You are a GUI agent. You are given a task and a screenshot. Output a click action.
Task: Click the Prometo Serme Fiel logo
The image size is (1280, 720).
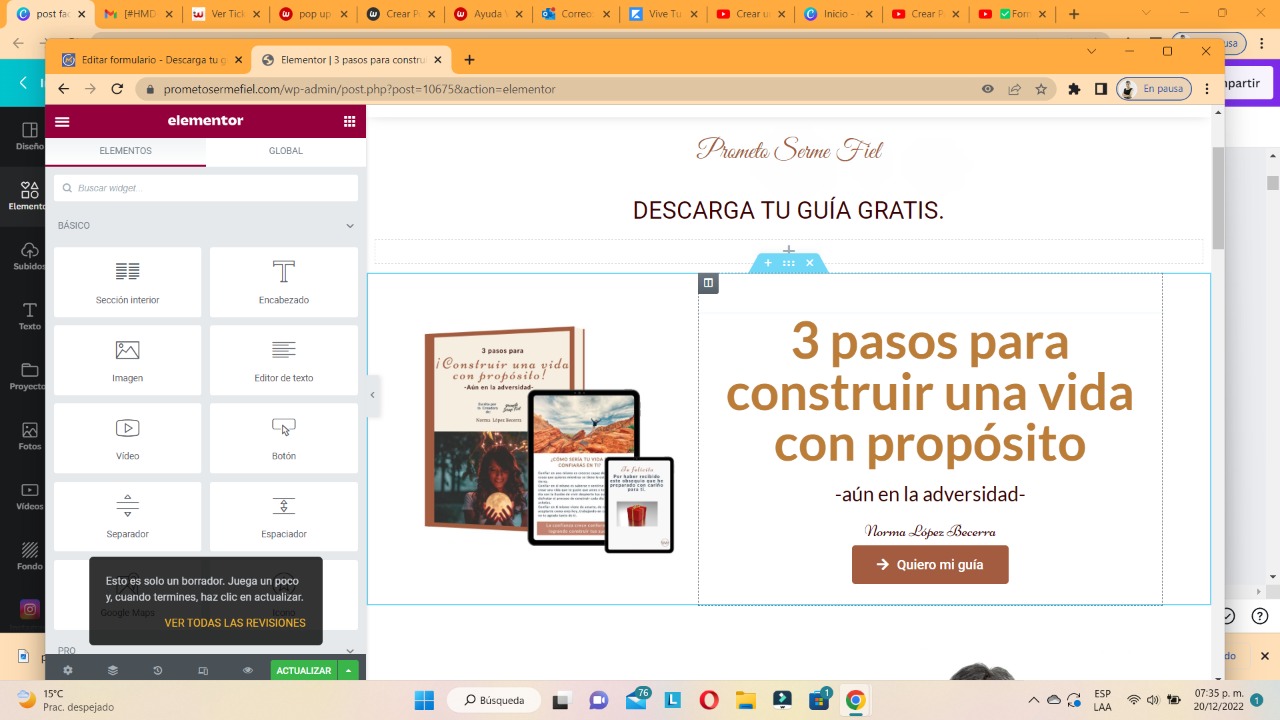[790, 150]
